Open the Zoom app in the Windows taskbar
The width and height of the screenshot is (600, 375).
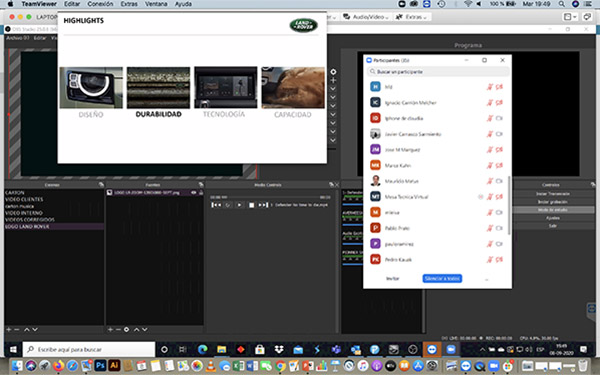pos(451,349)
